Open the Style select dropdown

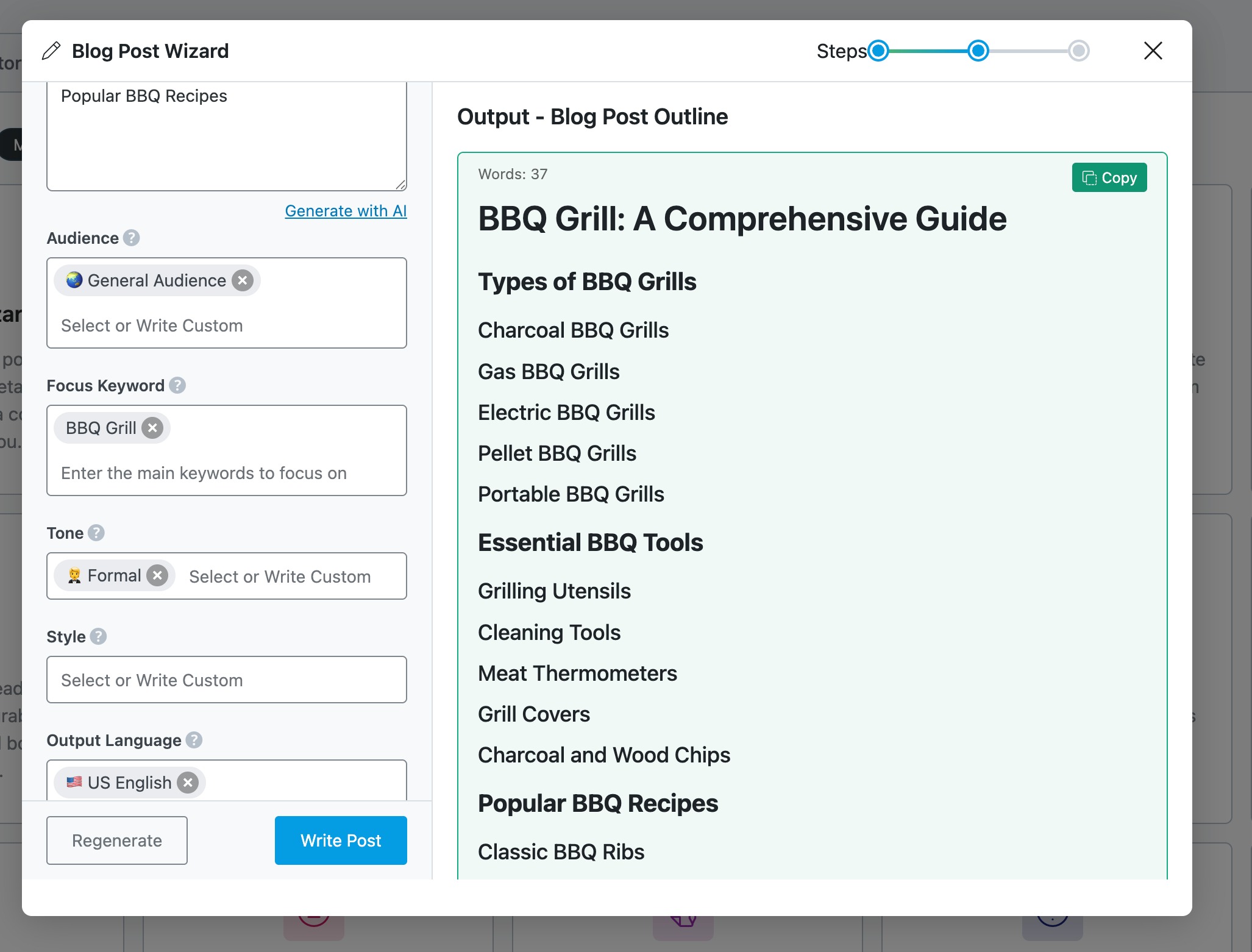[226, 680]
